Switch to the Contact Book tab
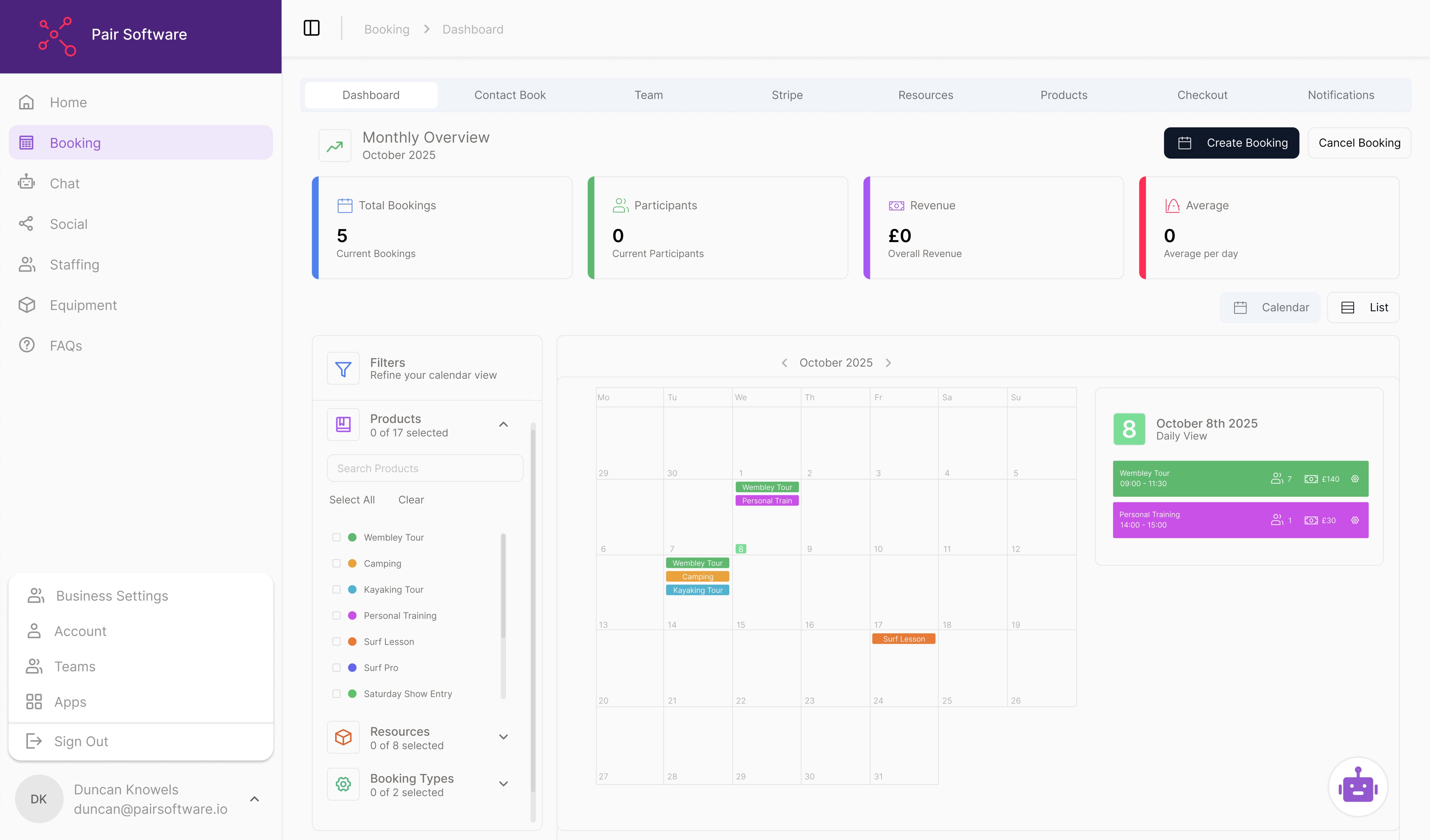The width and height of the screenshot is (1430, 840). tap(509, 95)
